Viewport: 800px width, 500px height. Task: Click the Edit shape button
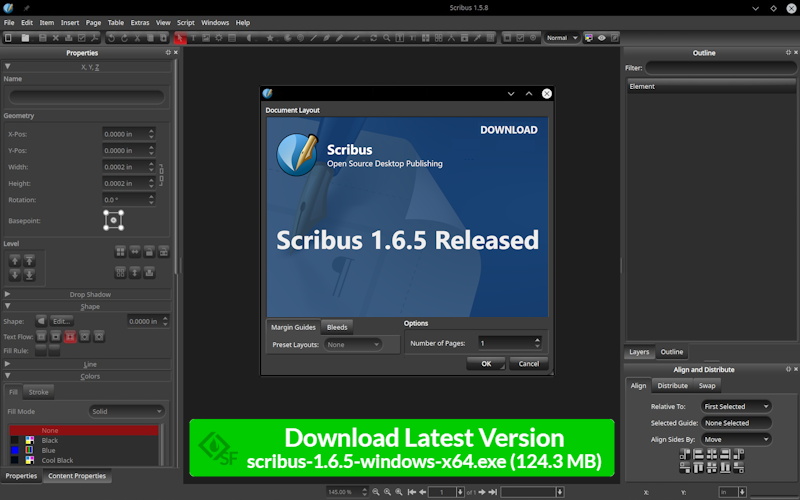pyautogui.click(x=61, y=321)
